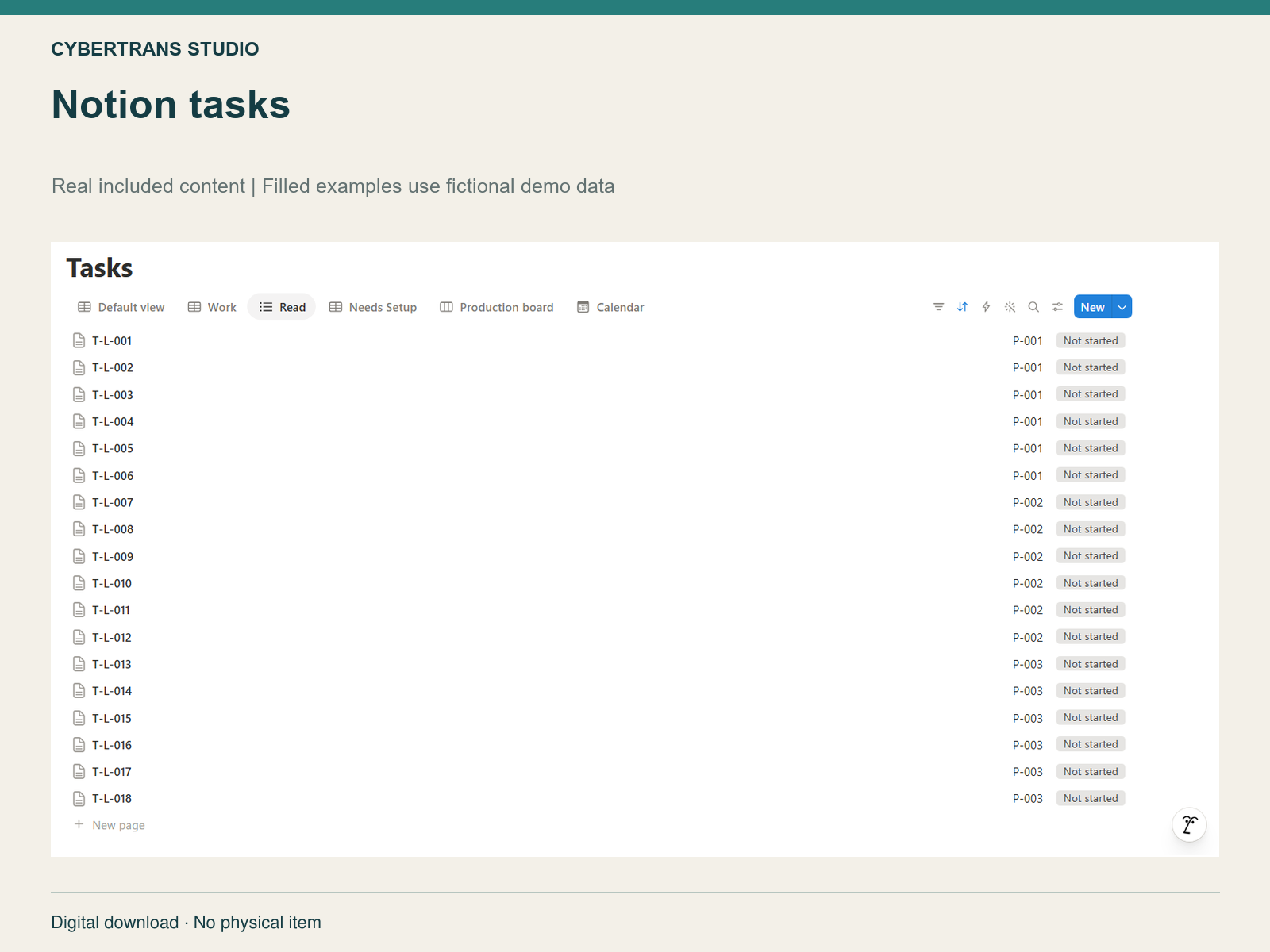Viewport: 1270px width, 952px height.
Task: Click P-002 project on T-L-012 row
Action: point(1028,637)
